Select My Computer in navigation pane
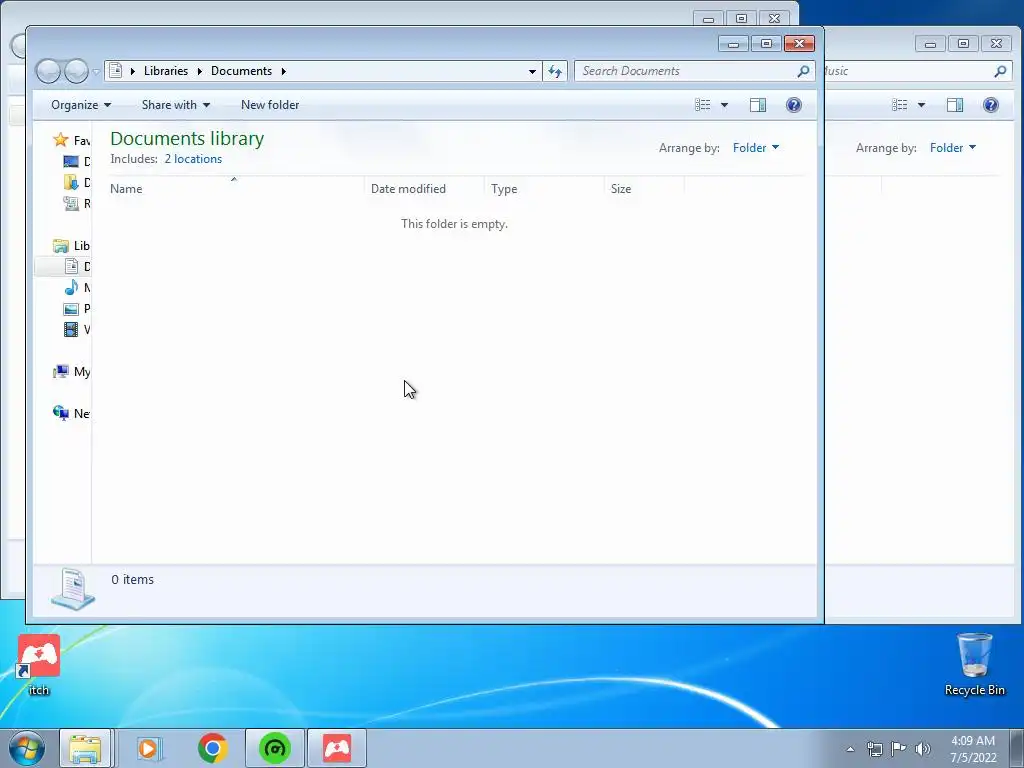 [72, 372]
